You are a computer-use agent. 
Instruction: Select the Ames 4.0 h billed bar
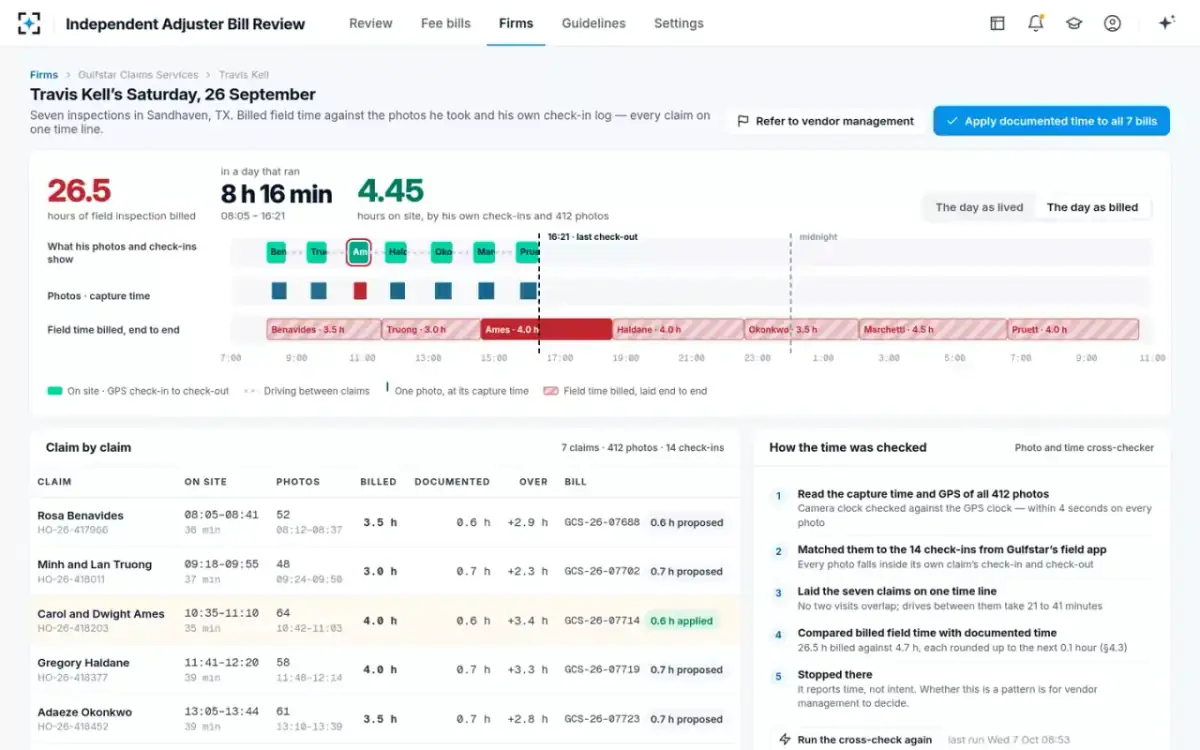click(x=545, y=329)
